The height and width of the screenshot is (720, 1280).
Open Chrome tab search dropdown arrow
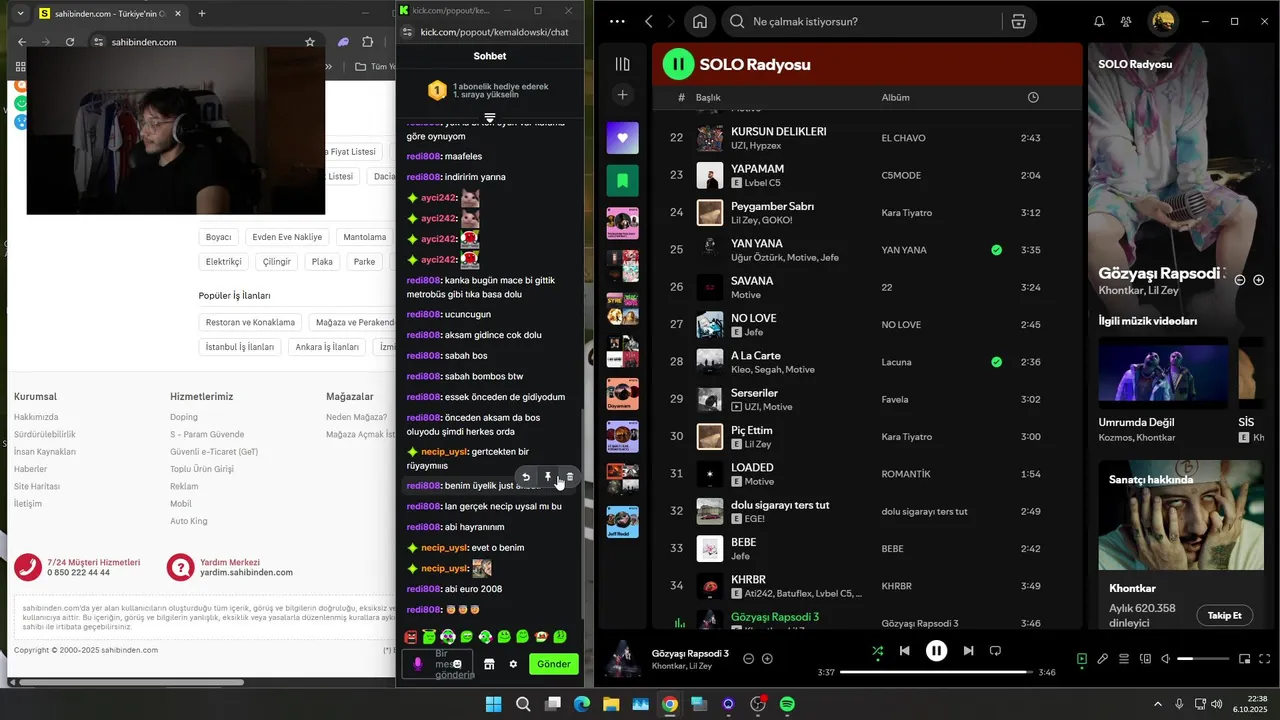pyautogui.click(x=21, y=13)
